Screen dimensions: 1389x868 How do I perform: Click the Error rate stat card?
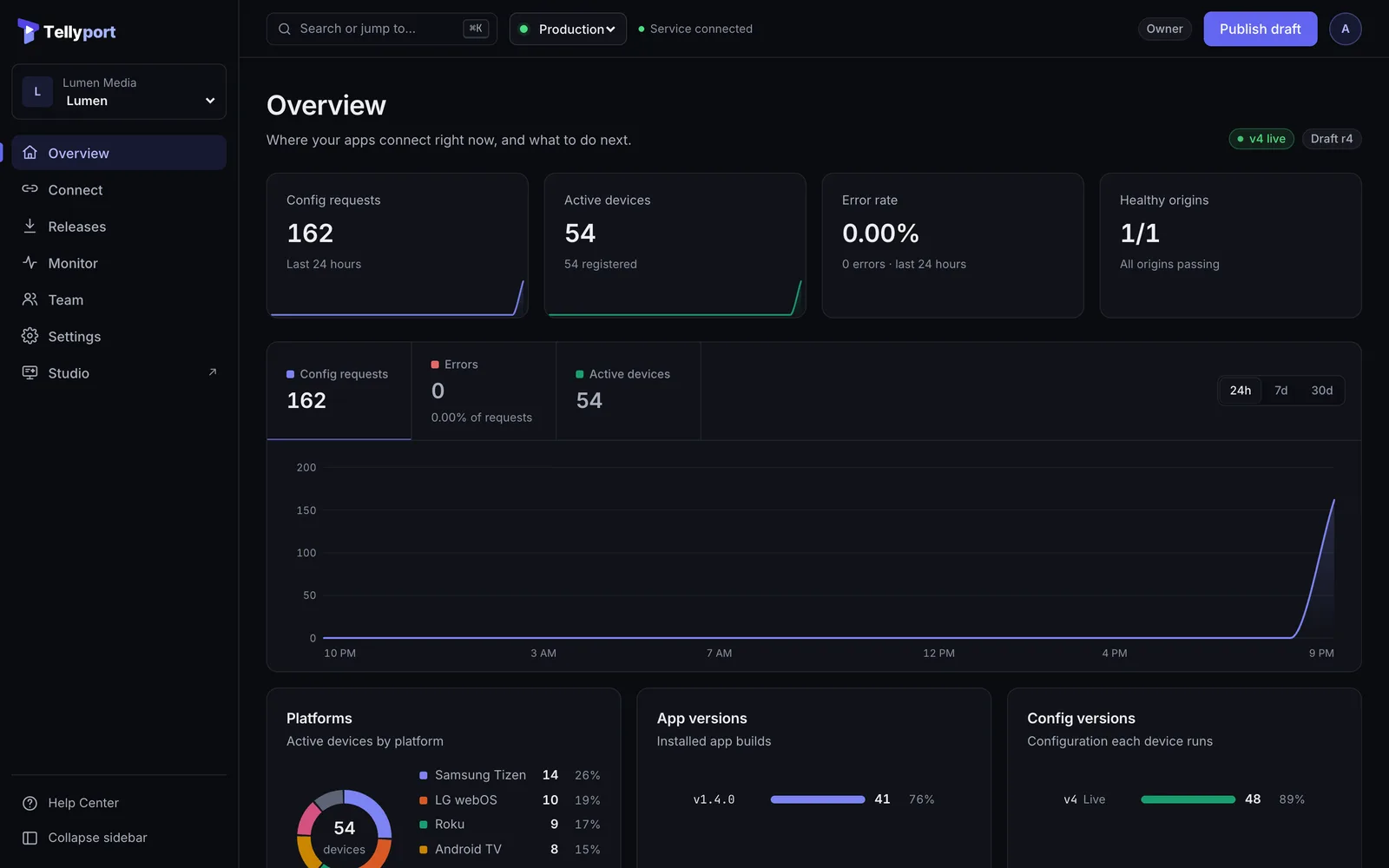[952, 246]
